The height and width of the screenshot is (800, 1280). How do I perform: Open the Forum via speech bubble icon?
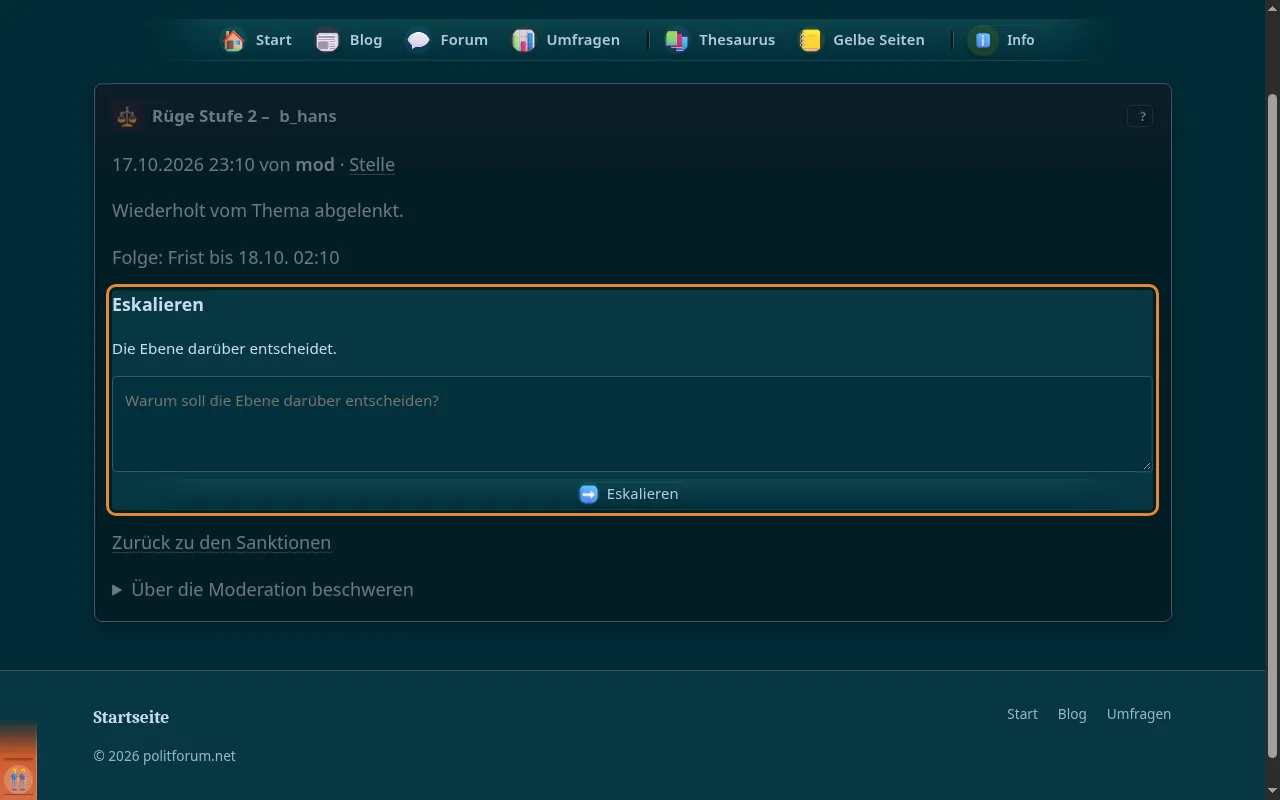(x=418, y=40)
